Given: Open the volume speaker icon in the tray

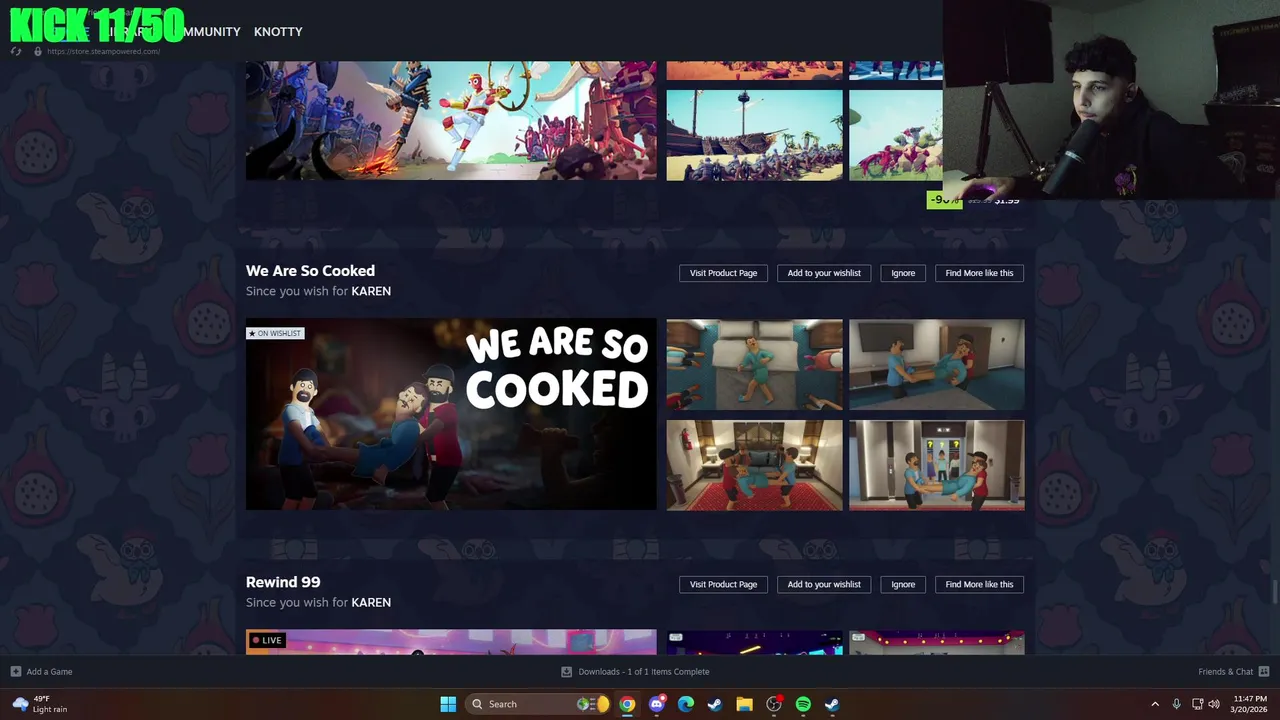Looking at the screenshot, I should (1214, 704).
